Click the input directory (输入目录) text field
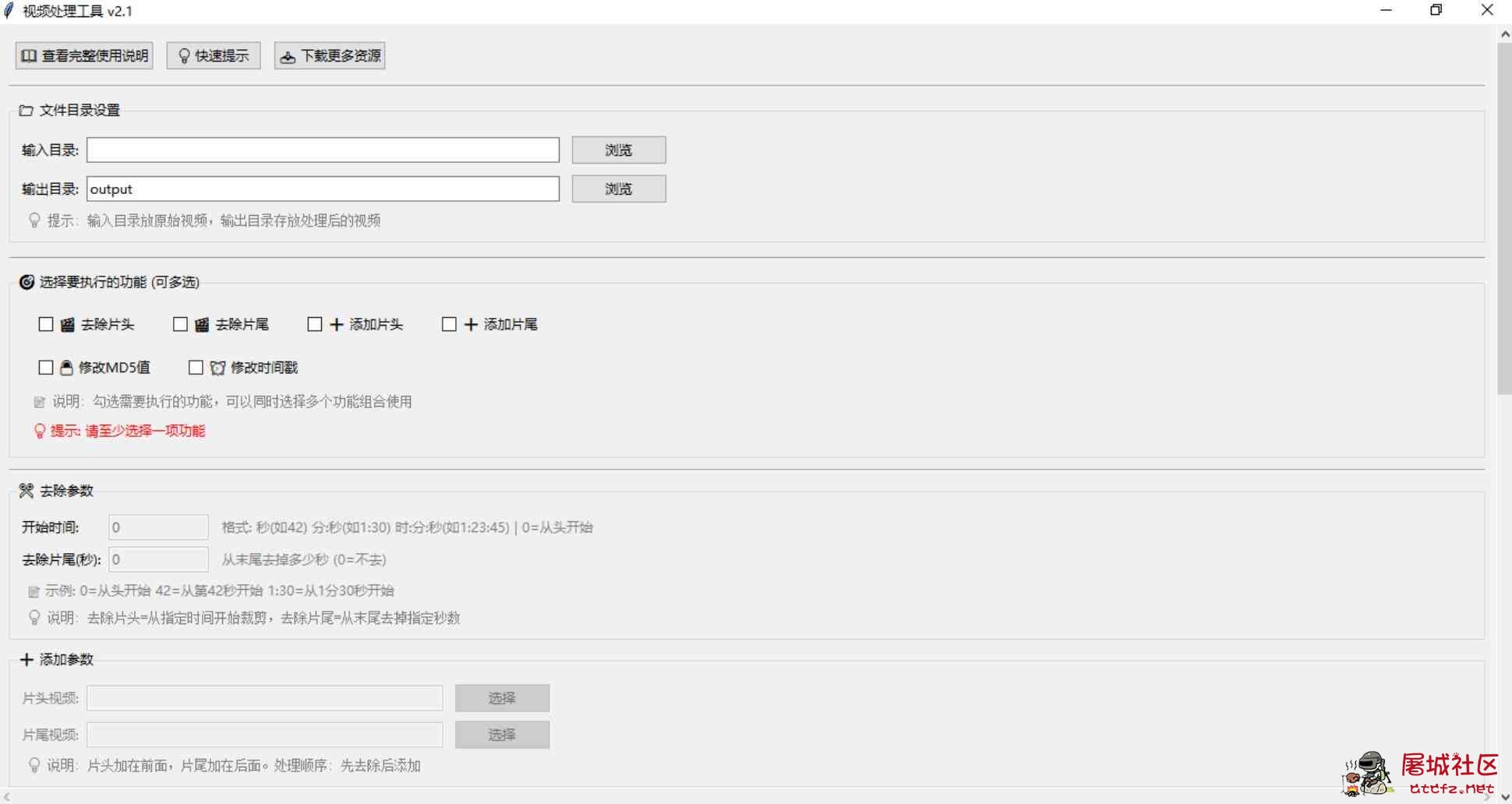 [323, 150]
